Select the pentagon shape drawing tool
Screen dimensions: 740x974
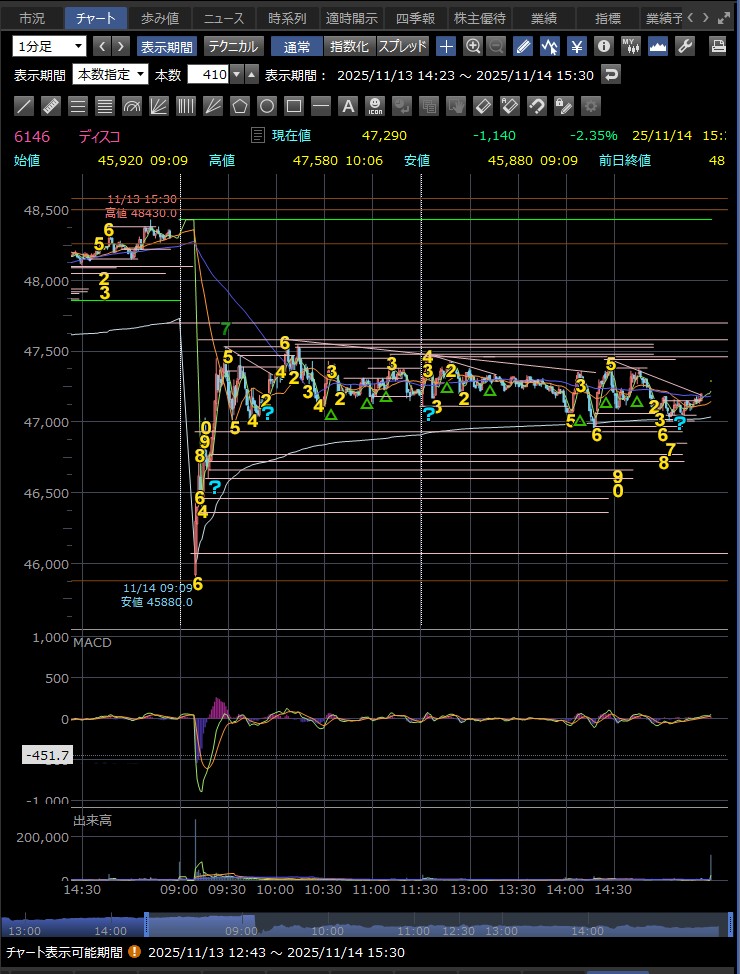coord(240,106)
